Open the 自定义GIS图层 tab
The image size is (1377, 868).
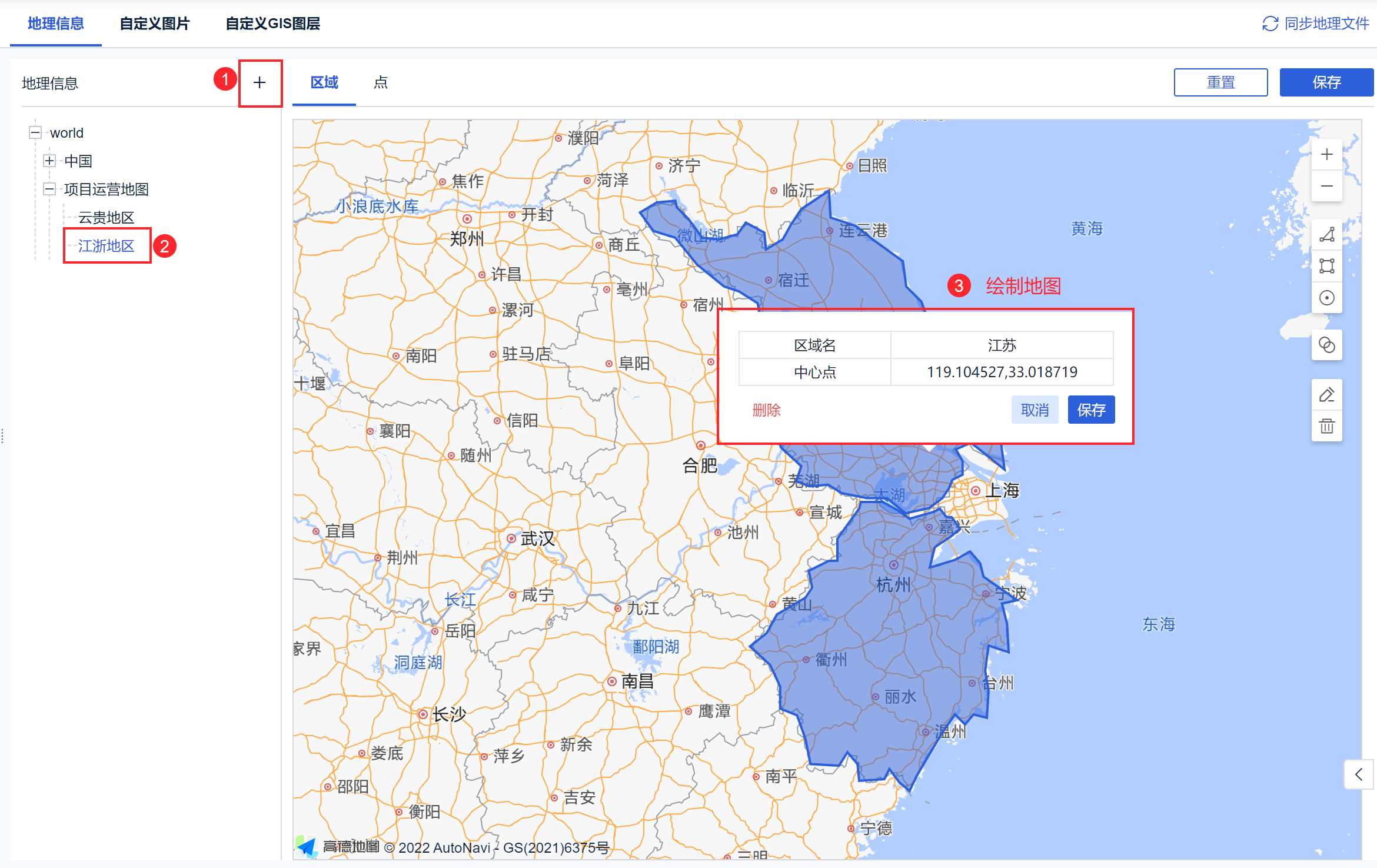(x=272, y=24)
